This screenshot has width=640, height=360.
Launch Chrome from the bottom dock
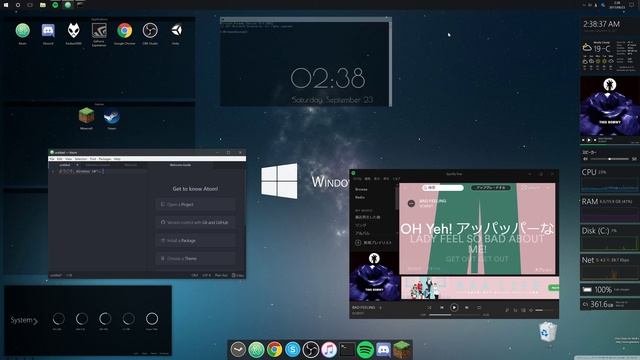point(274,350)
